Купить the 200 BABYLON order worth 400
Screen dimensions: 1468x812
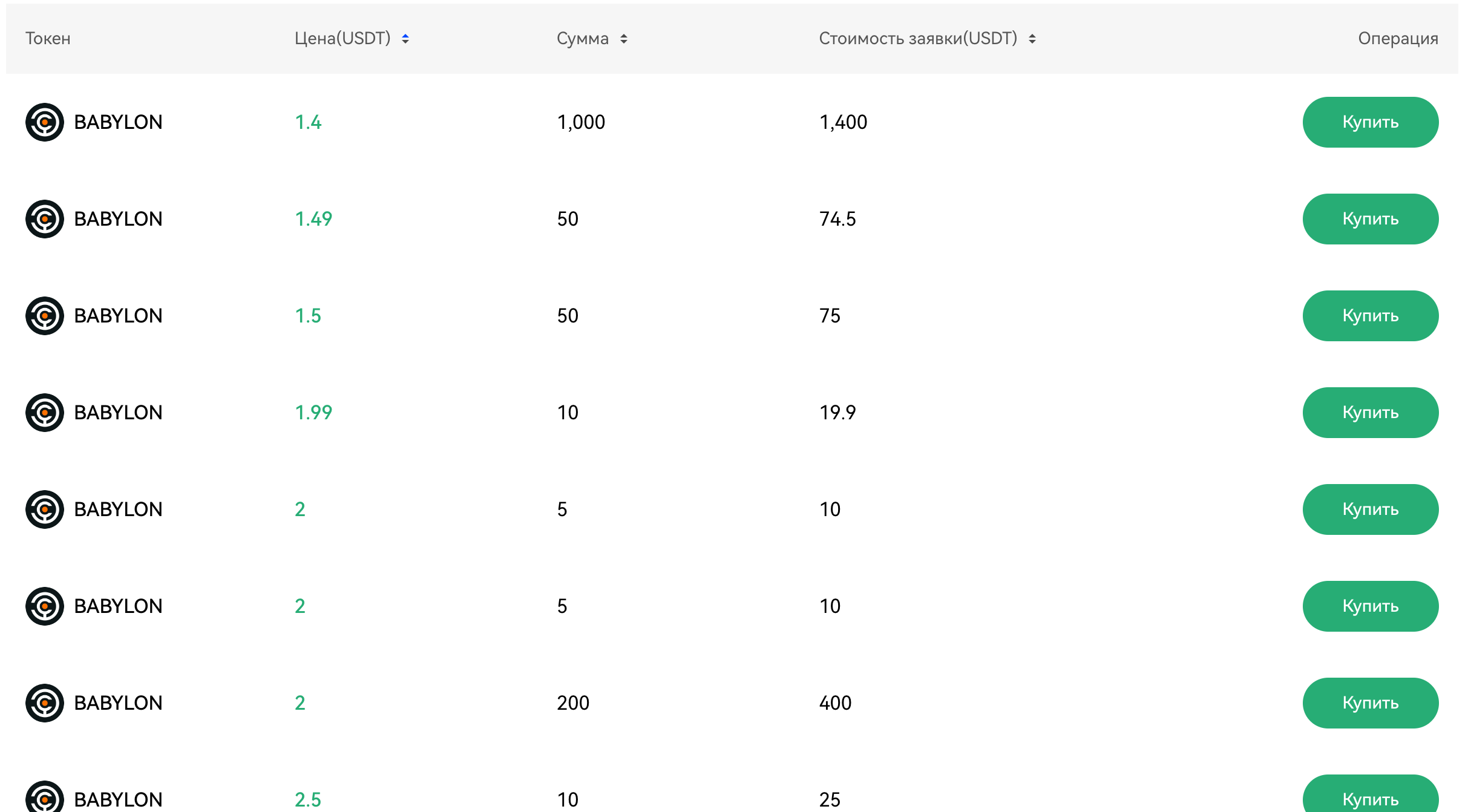click(1371, 703)
